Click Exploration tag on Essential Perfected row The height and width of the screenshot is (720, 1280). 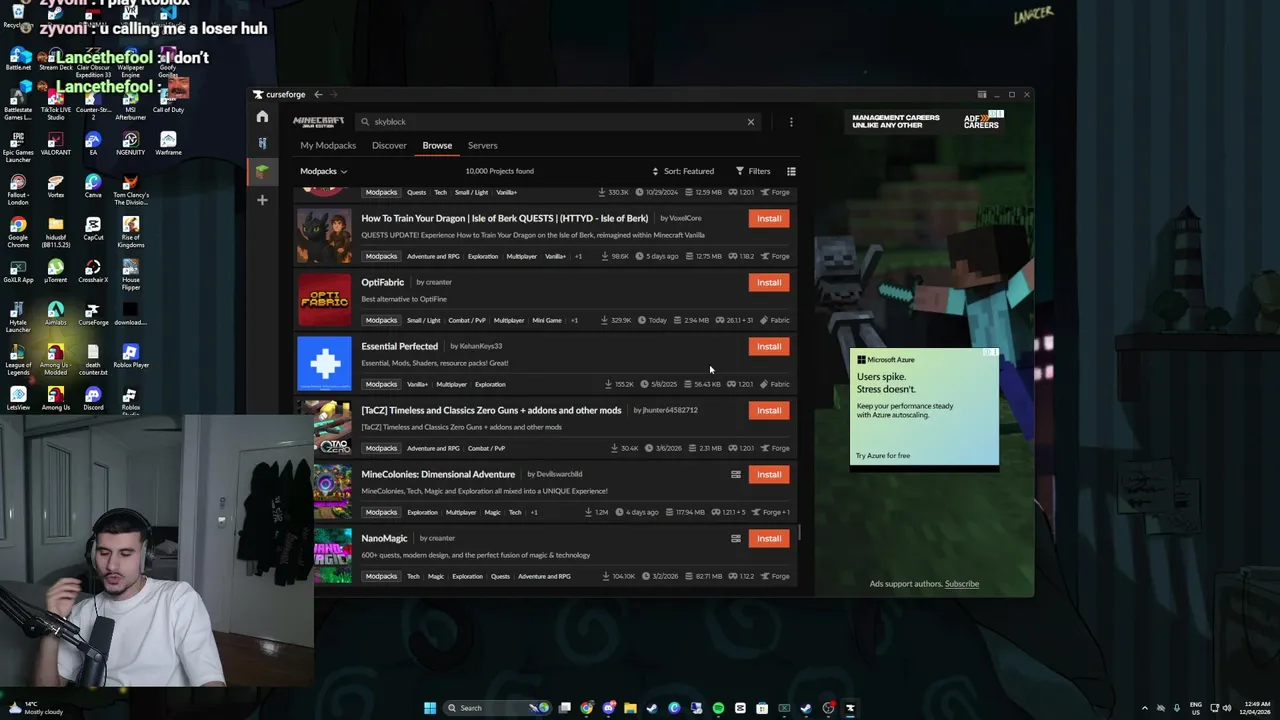(490, 384)
